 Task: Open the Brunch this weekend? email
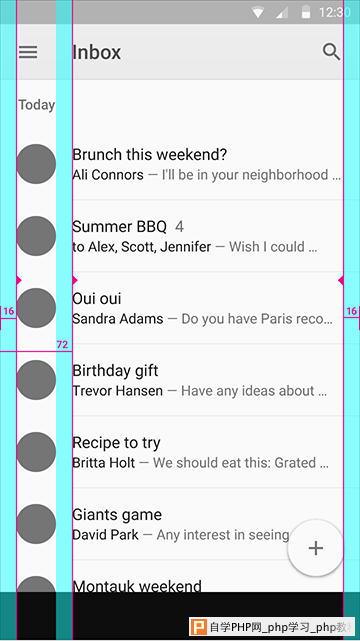[x=180, y=164]
